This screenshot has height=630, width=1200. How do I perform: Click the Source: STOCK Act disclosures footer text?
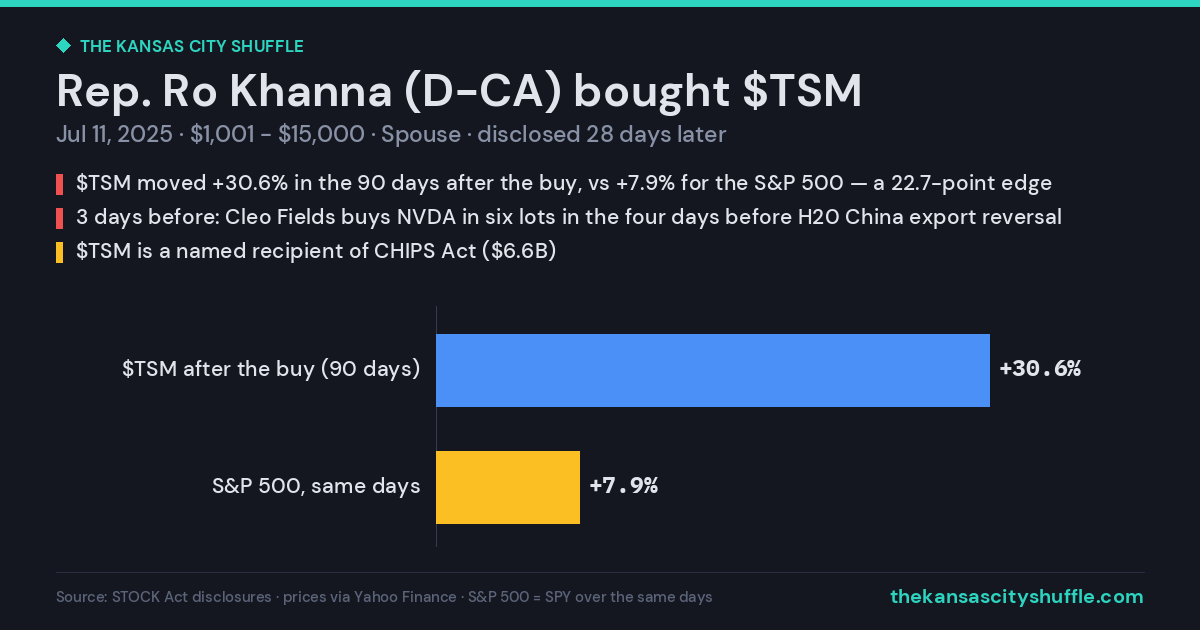coord(384,597)
